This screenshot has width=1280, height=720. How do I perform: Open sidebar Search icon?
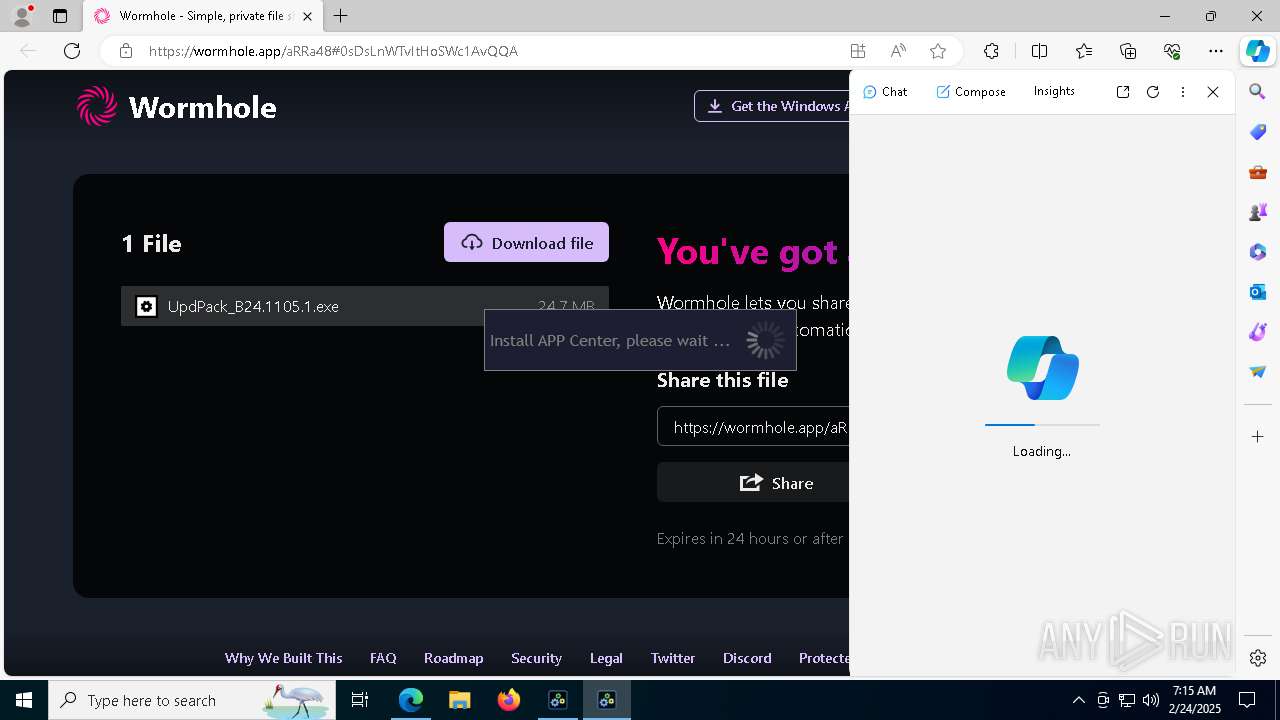tap(1258, 92)
